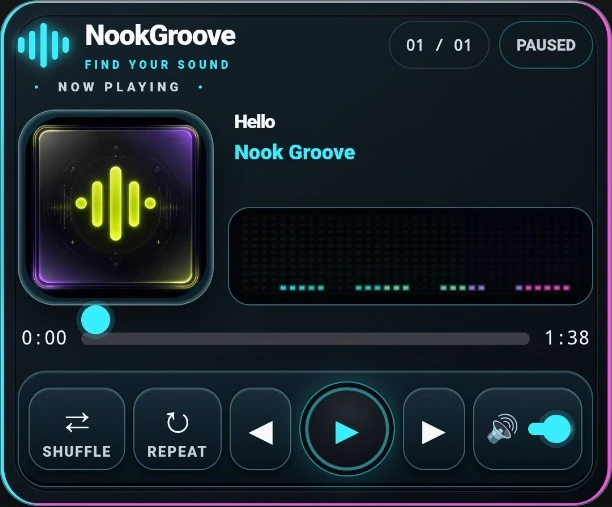Click the cyan seek position knob
Image resolution: width=612 pixels, height=507 pixels.
(96, 320)
